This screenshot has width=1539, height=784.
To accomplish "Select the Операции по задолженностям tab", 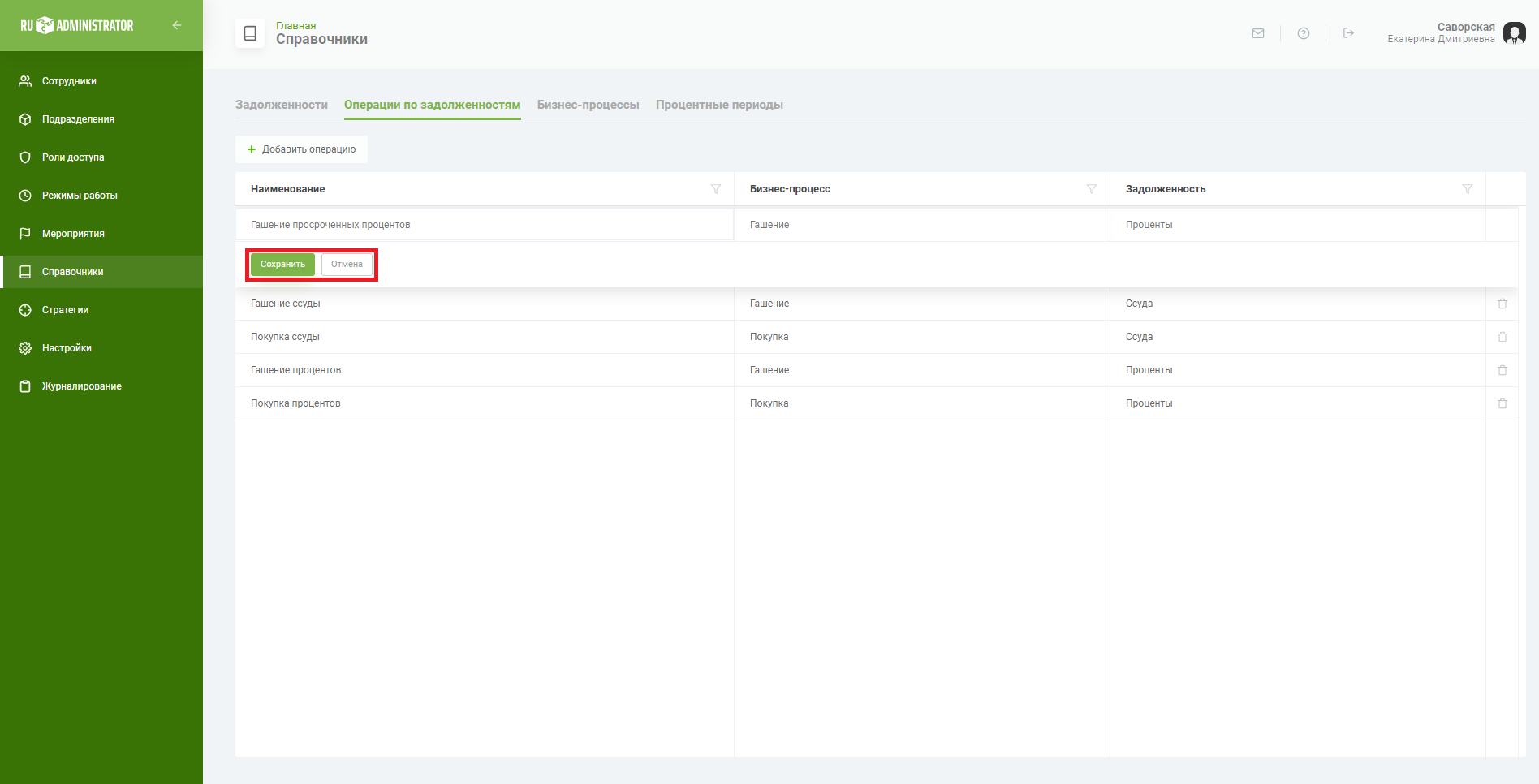I will [x=433, y=105].
